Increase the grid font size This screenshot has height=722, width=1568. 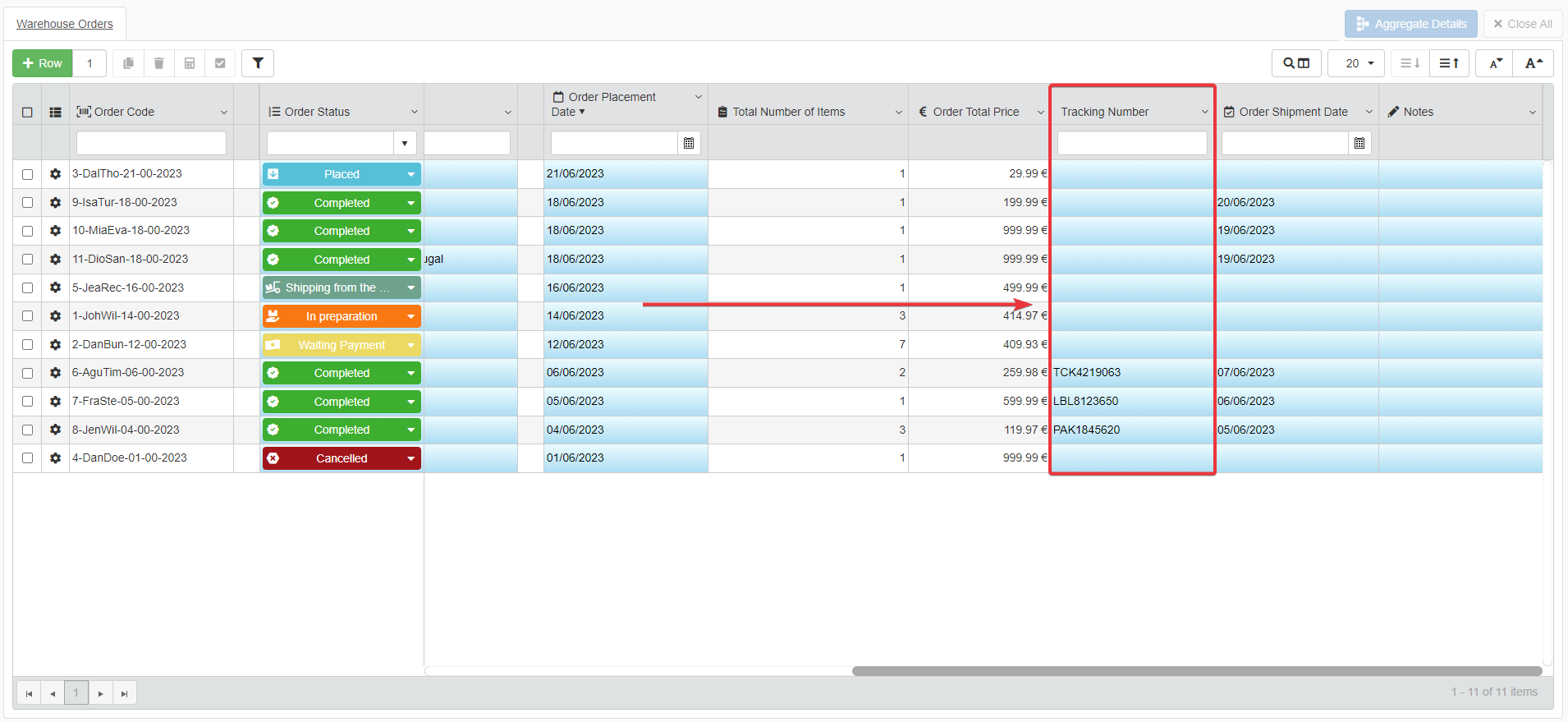pos(1534,63)
